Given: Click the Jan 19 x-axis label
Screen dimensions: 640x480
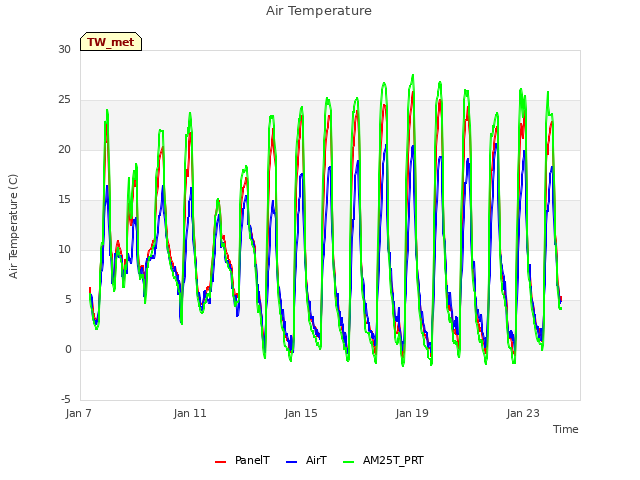Looking at the screenshot, I should tap(412, 413).
